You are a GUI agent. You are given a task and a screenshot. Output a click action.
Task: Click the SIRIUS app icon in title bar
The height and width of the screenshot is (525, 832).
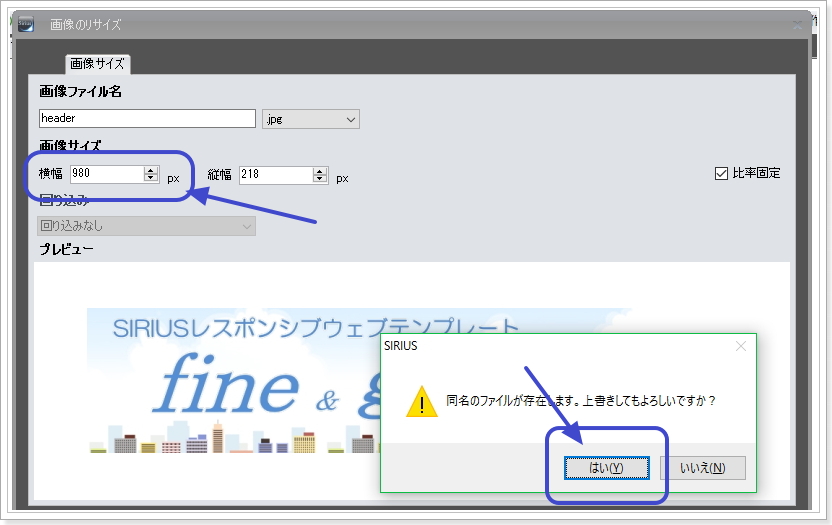coord(25,24)
